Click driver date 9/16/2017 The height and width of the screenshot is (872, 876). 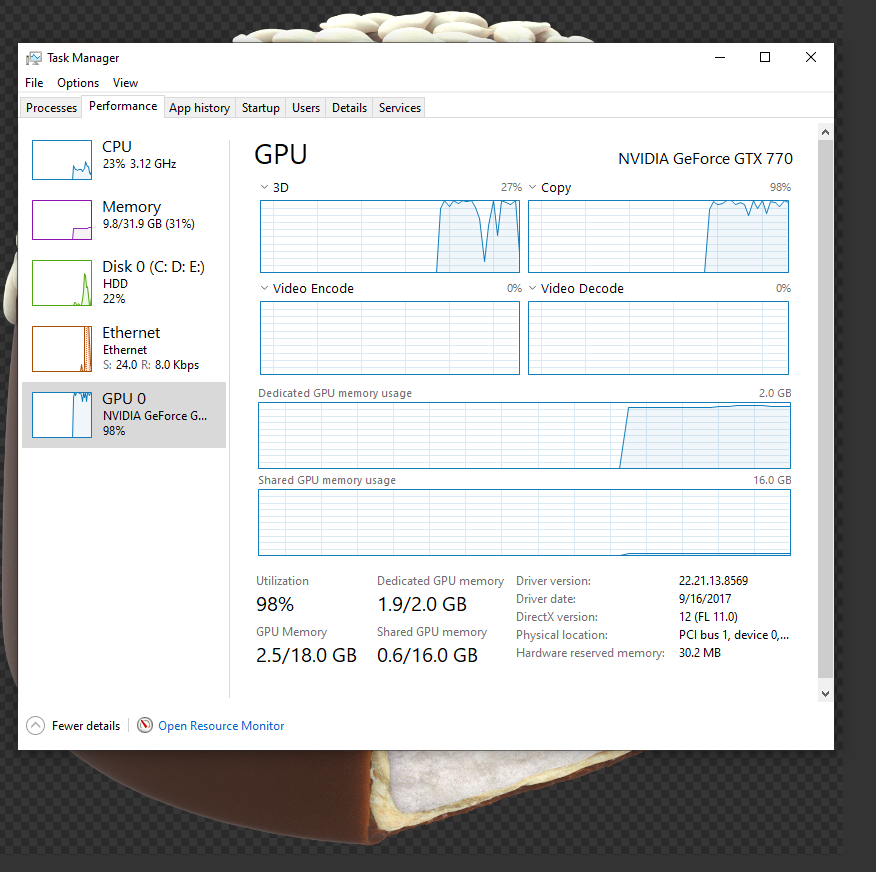704,598
